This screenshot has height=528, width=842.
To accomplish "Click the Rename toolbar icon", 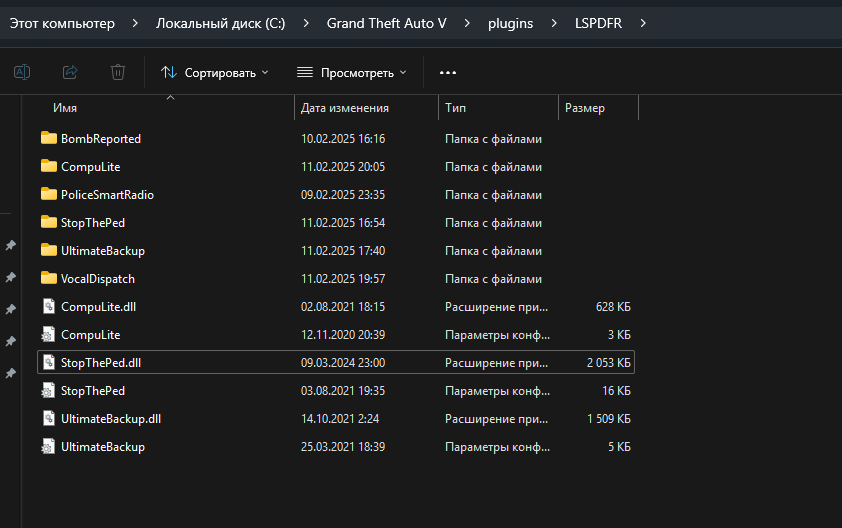I will 22,72.
